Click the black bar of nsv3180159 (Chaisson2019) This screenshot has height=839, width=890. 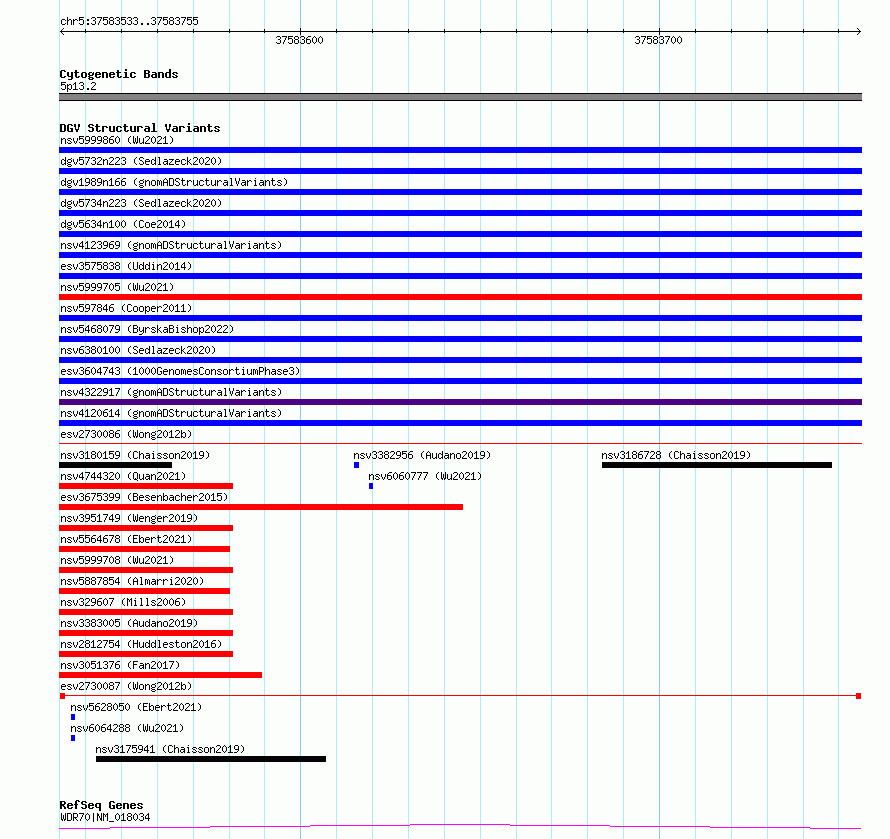pyautogui.click(x=115, y=465)
